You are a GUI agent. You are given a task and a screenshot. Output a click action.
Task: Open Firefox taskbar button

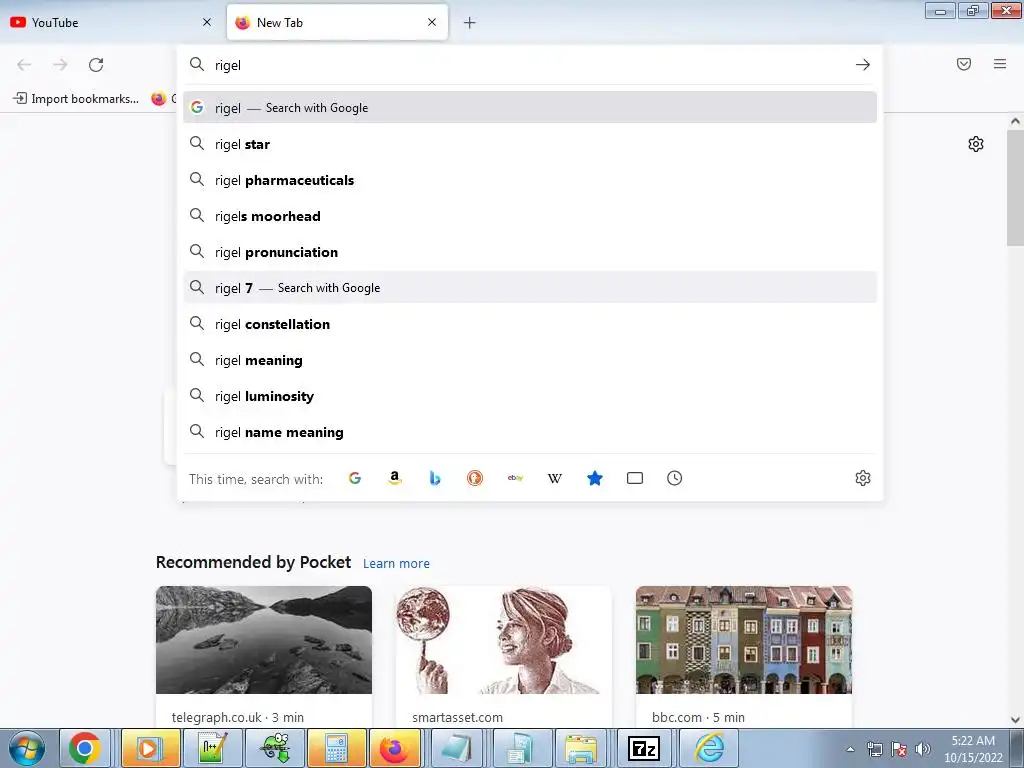(x=394, y=748)
